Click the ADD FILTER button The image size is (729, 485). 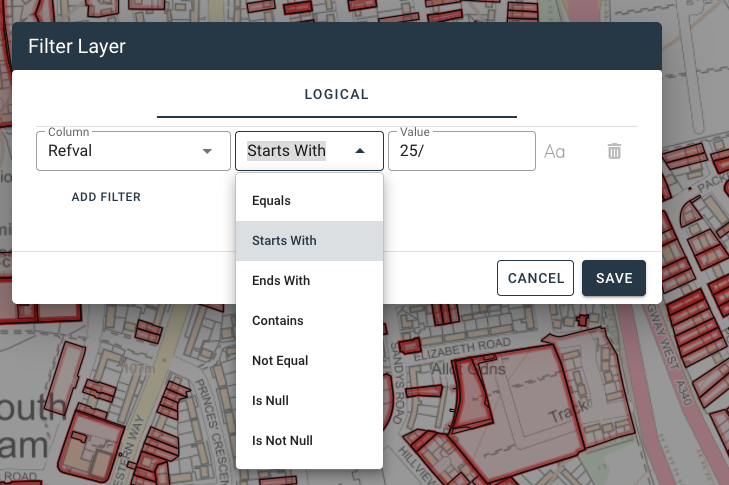tap(106, 197)
